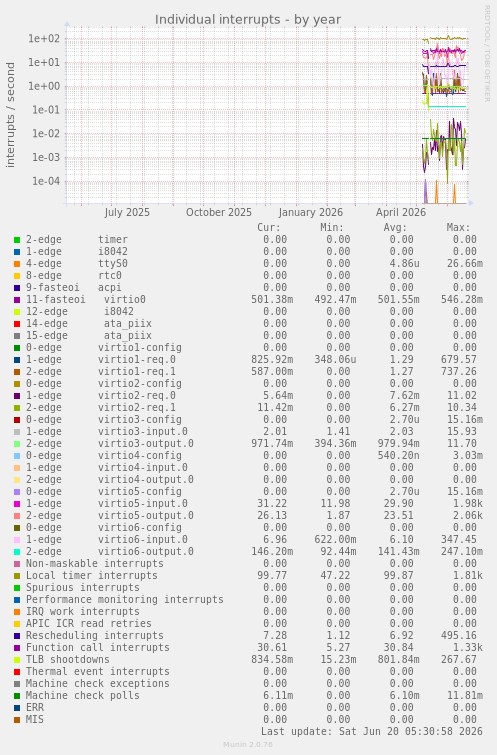Click the Munin 2.0.76 footer text

pos(248,744)
